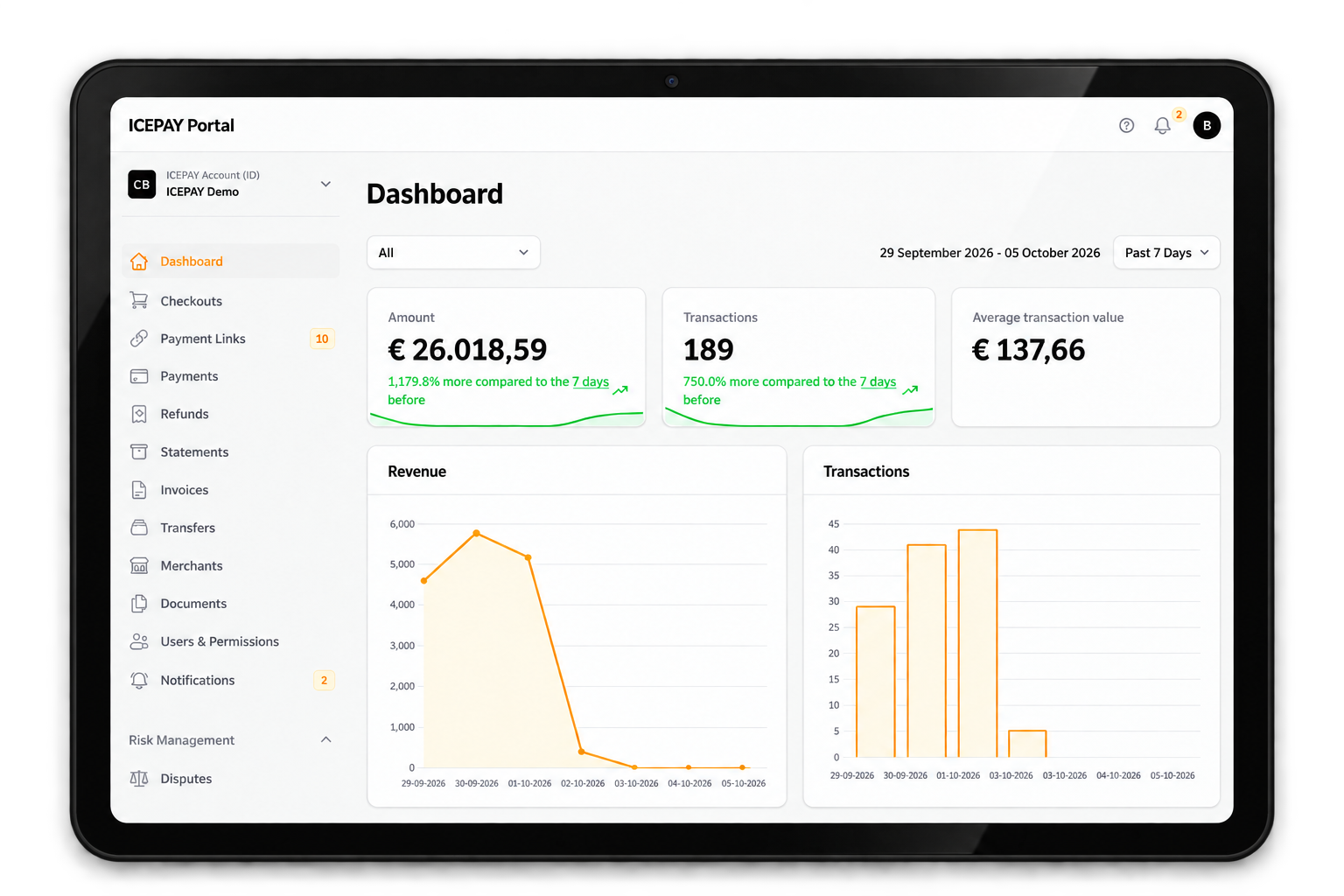Open Payments menu item

(x=231, y=376)
